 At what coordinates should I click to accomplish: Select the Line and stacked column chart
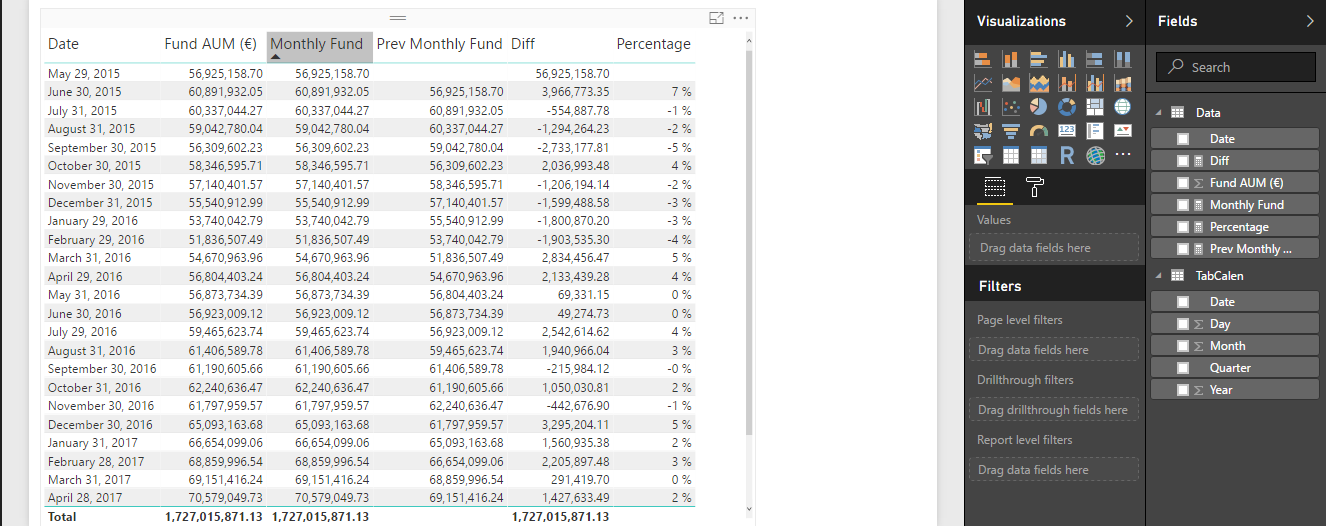(x=1067, y=84)
